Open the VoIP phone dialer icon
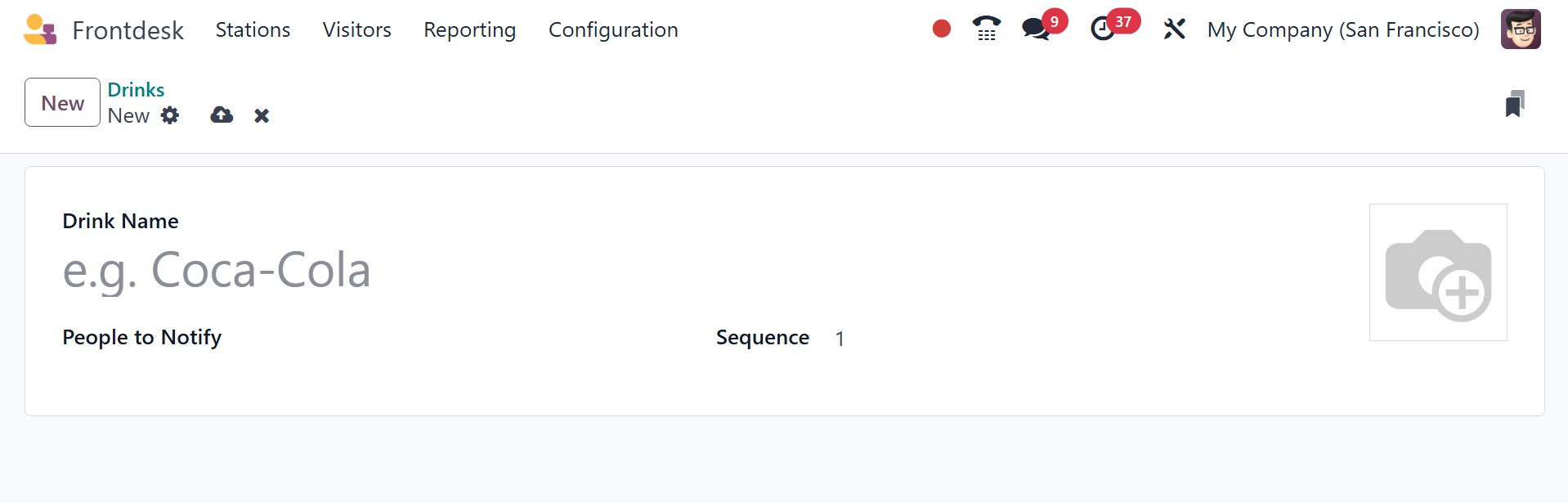Viewport: 1568px width, 503px height. tap(987, 29)
